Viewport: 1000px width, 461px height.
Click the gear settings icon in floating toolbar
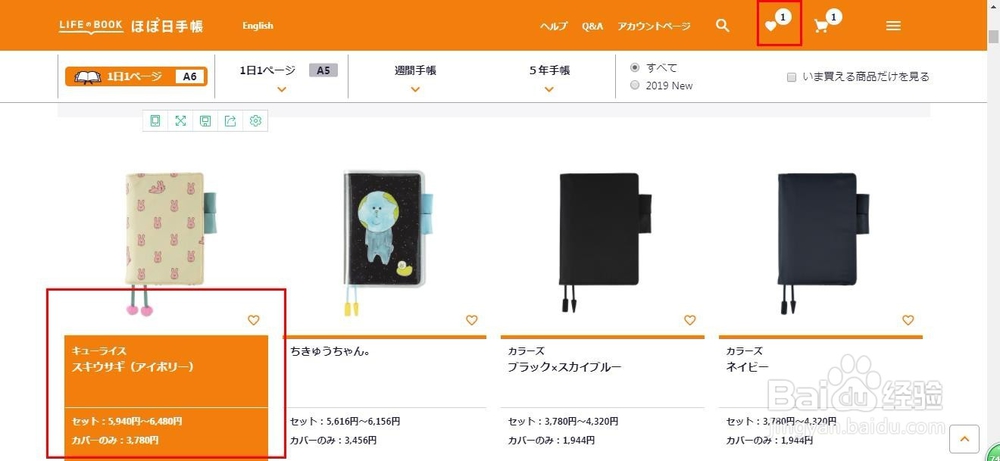(256, 121)
